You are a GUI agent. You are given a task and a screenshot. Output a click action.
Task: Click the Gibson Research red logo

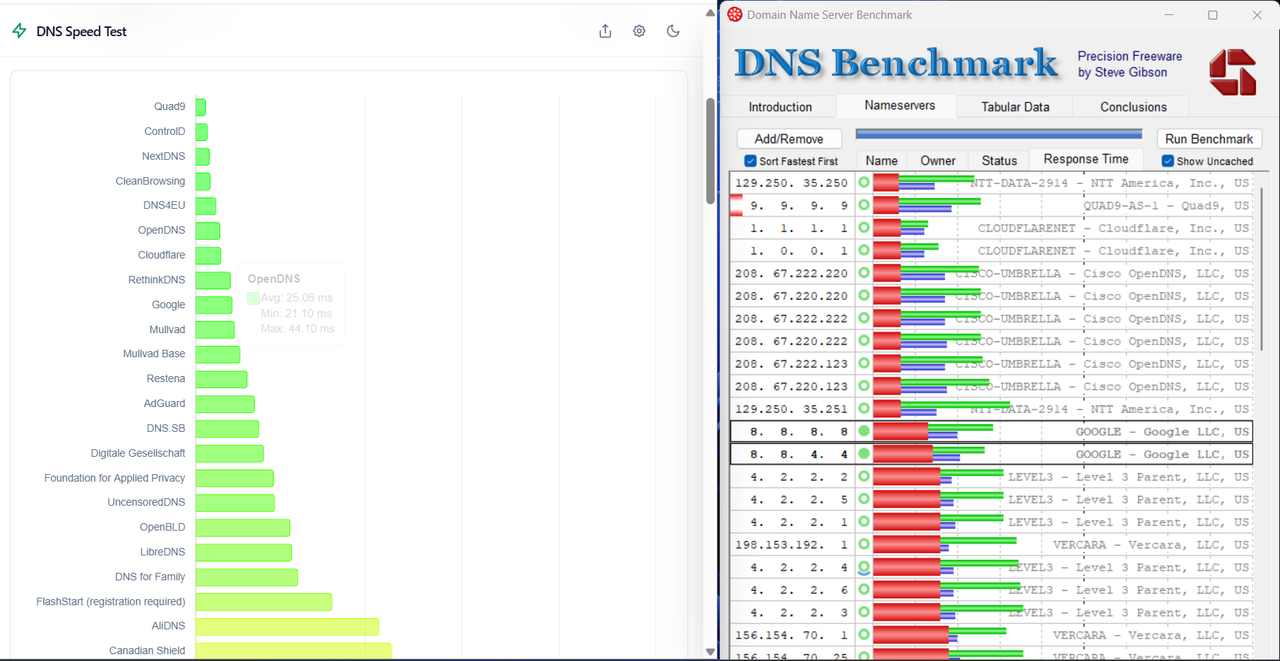coord(1232,72)
